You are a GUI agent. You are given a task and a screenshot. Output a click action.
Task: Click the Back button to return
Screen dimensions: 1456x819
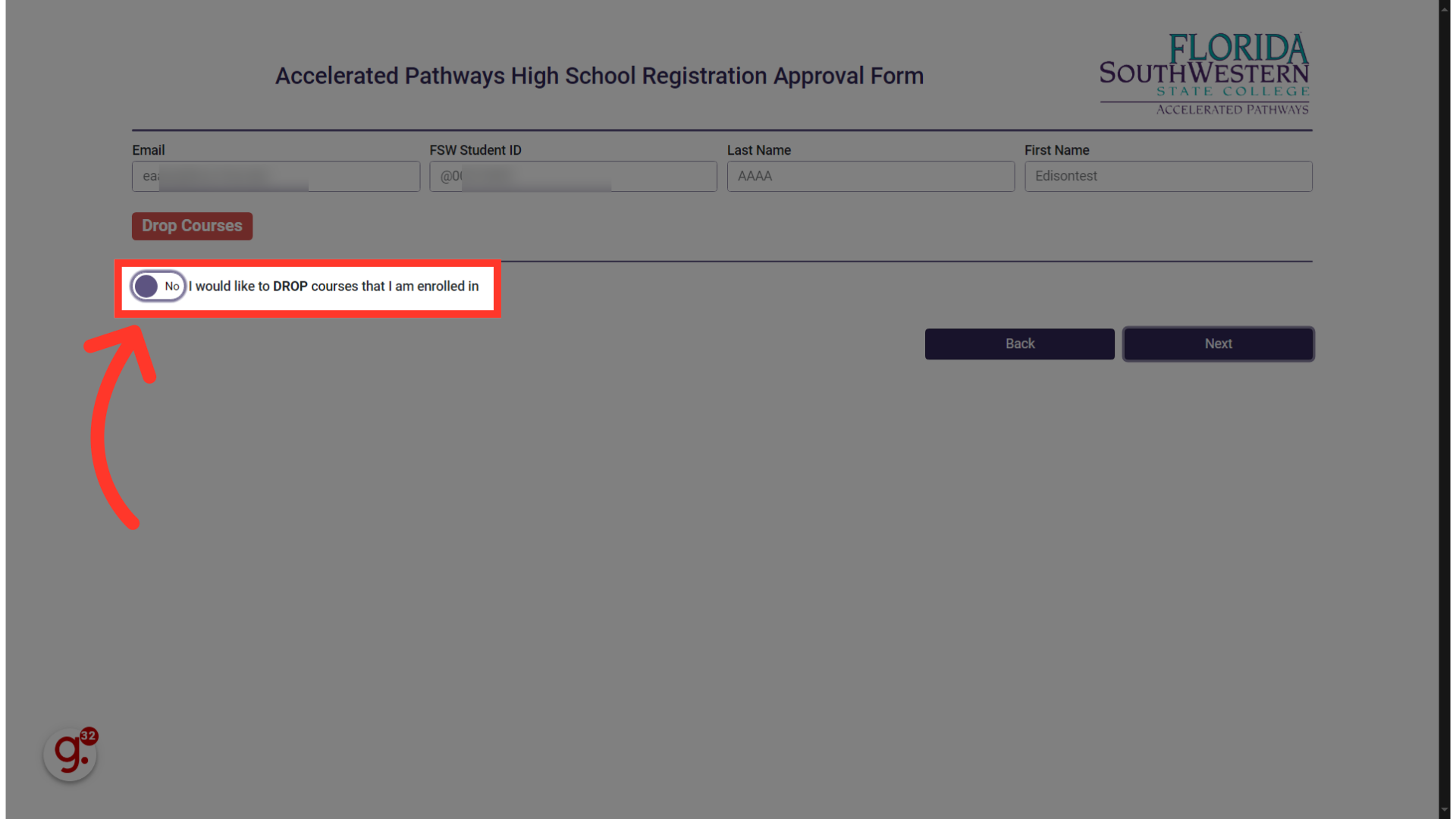[1020, 343]
